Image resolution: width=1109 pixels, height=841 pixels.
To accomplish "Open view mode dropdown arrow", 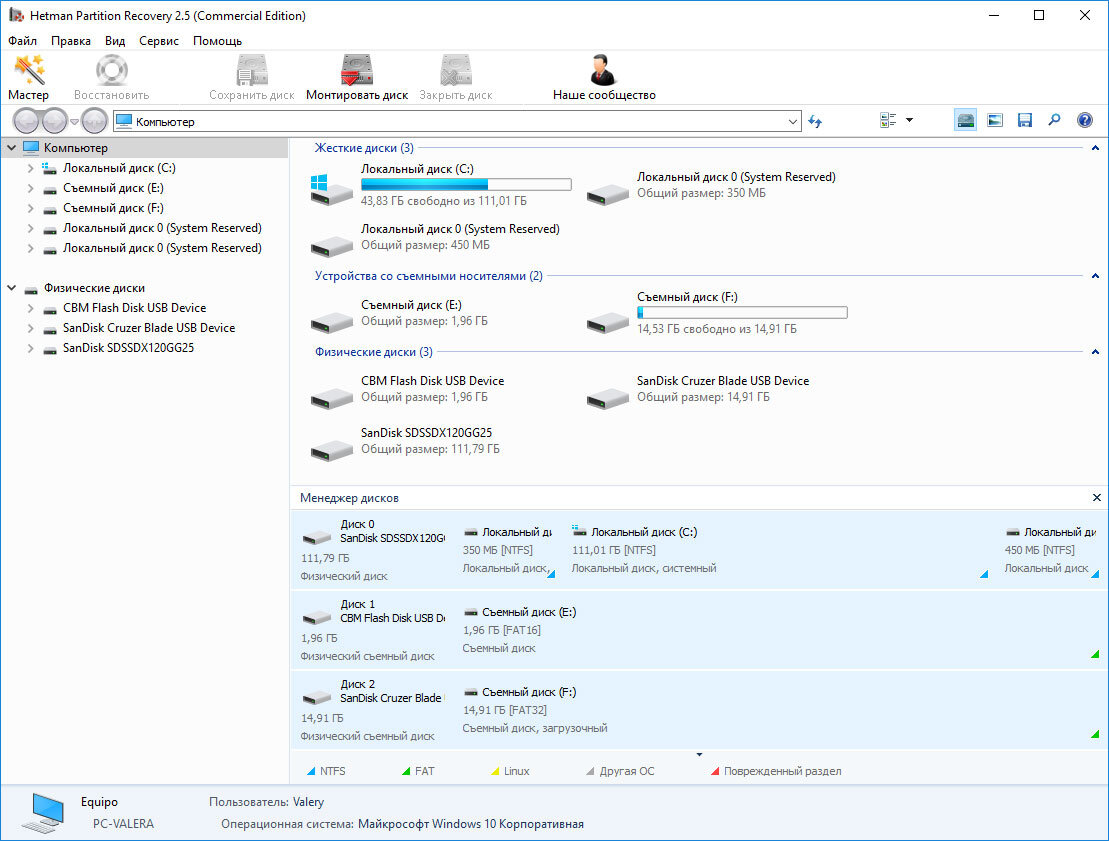I will (x=910, y=120).
